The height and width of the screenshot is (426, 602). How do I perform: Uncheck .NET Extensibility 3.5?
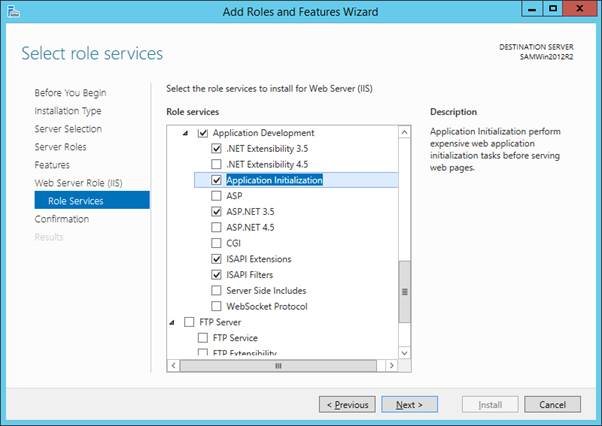point(217,149)
